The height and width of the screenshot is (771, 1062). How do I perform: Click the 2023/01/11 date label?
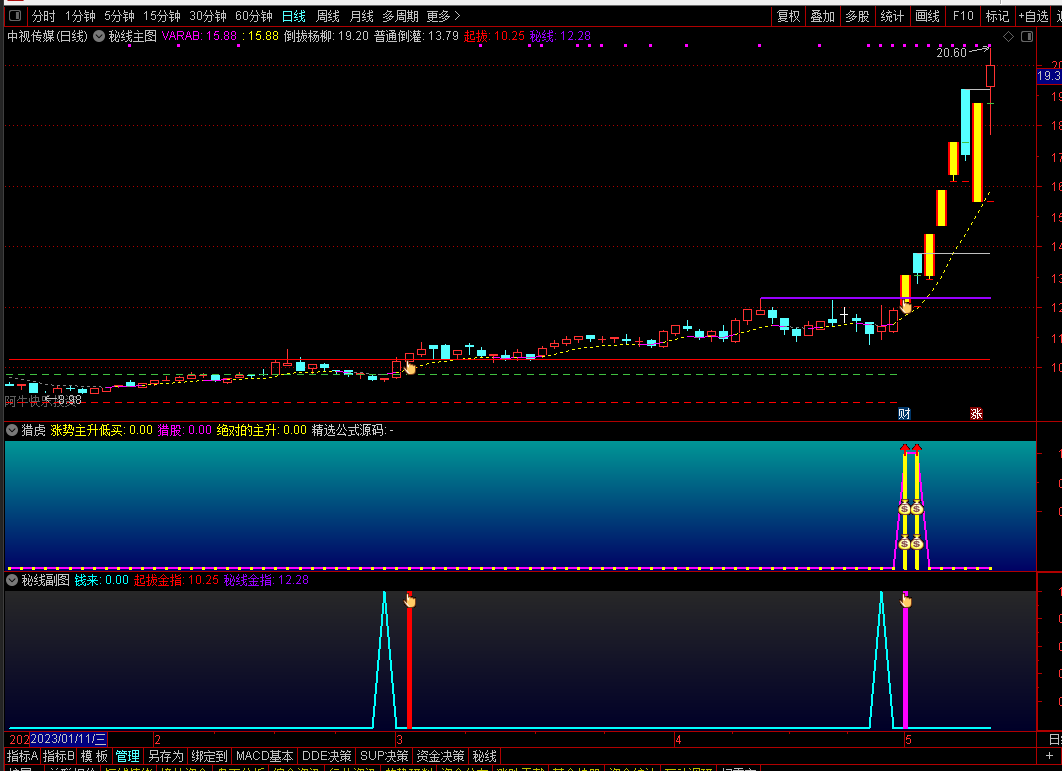point(68,738)
